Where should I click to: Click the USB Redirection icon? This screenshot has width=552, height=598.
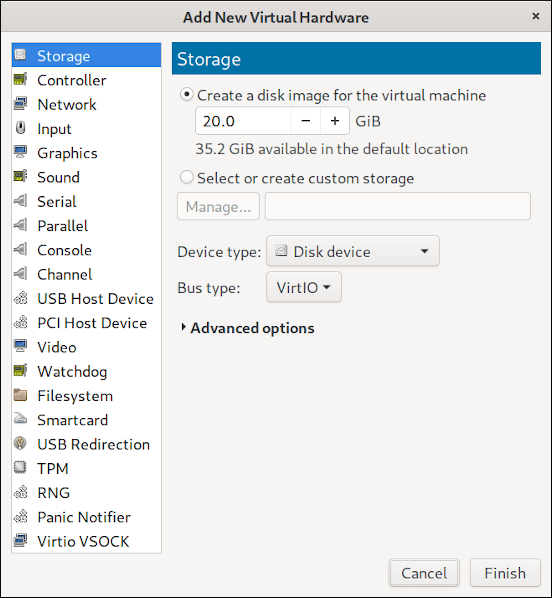(21, 444)
